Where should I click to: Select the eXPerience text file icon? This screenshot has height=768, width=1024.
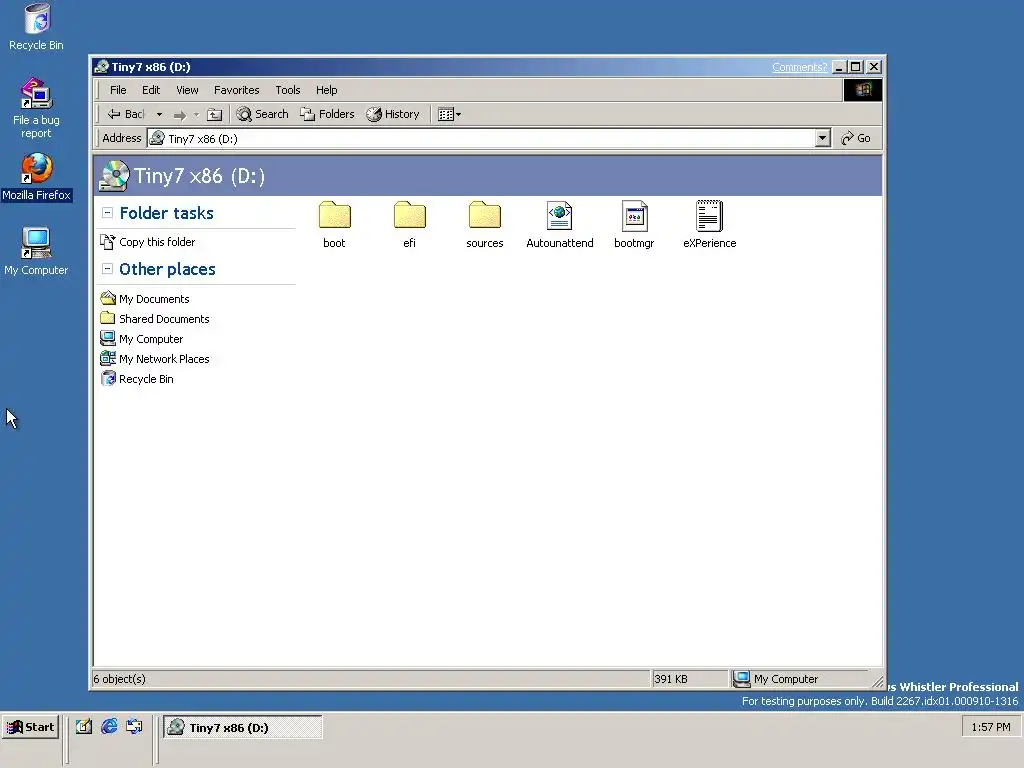(709, 216)
